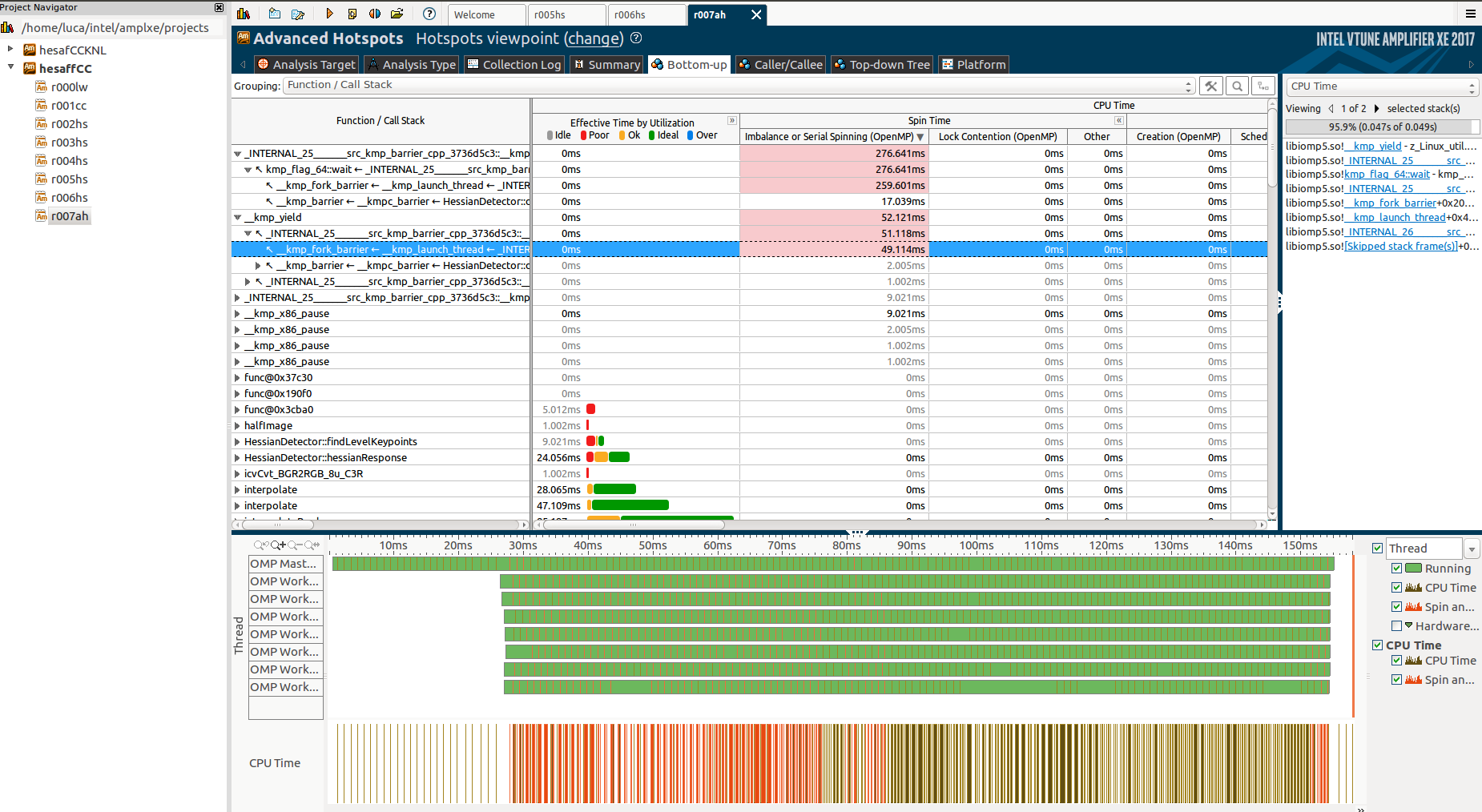Open the Caller/Callee tab
1482x812 pixels.
coord(780,65)
